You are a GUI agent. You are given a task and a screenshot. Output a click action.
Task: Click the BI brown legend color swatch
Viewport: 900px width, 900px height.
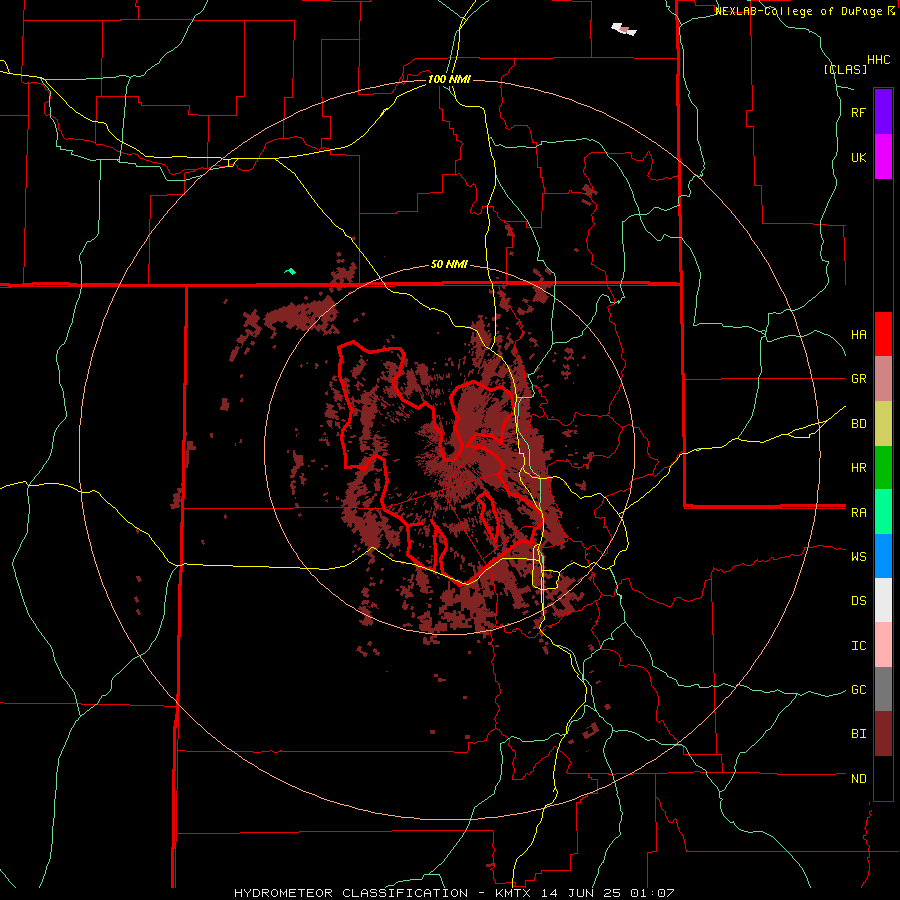[883, 734]
